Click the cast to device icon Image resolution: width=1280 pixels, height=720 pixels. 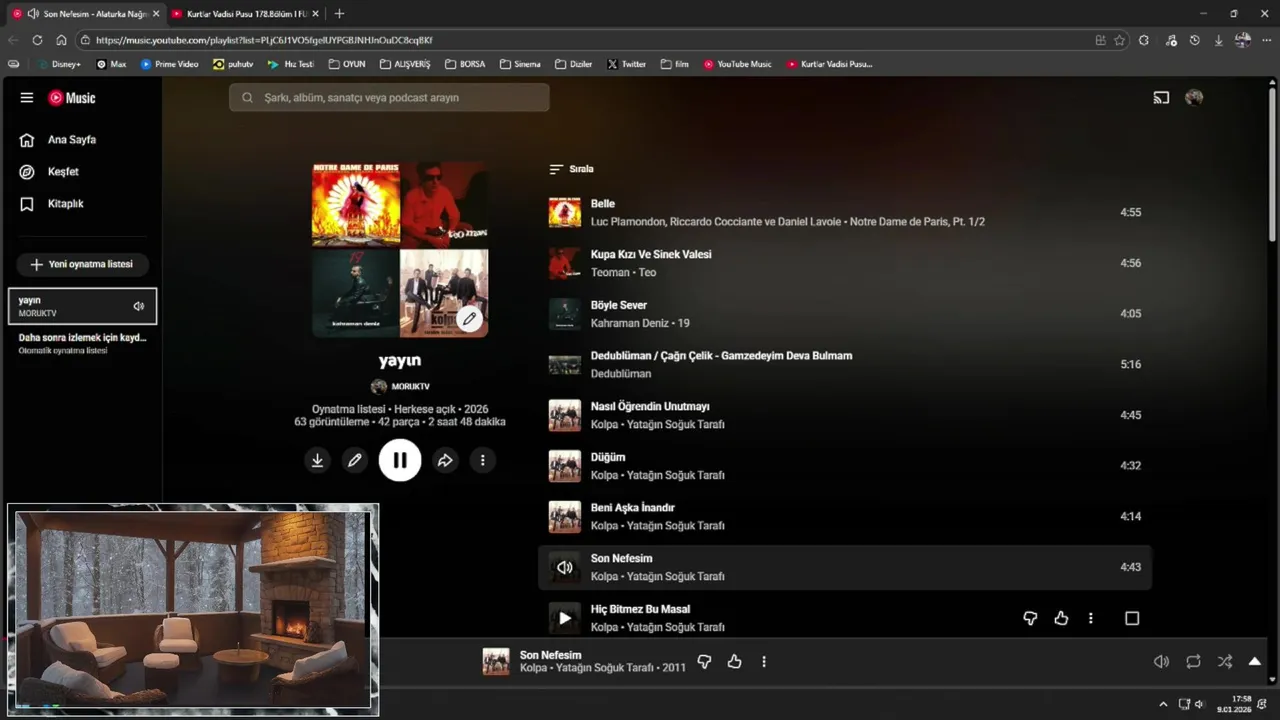click(1161, 98)
